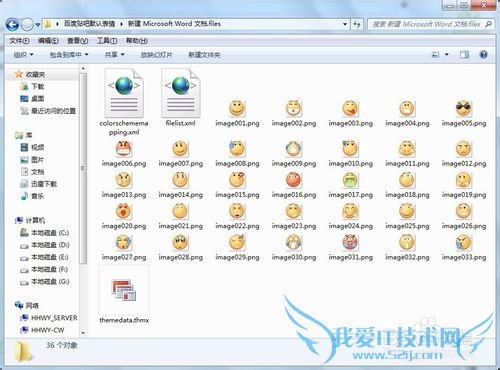The image size is (500, 370).
Task: Click 百度贴吧默认表情 in the address breadcrumb
Action: click(x=89, y=24)
